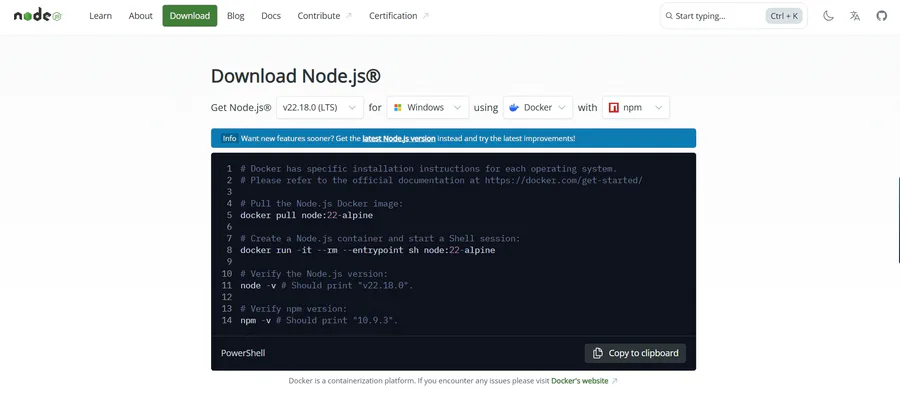Click the Copy to clipboard button

(x=635, y=353)
